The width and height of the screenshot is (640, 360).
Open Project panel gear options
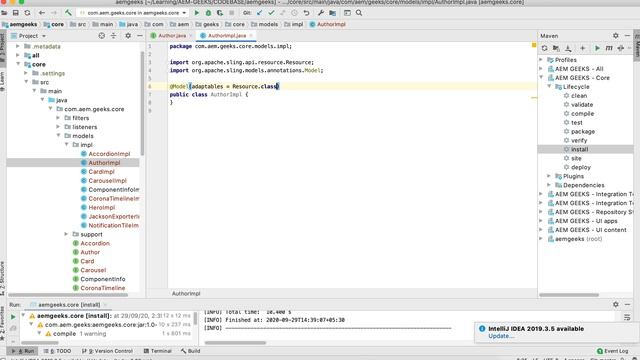click(x=128, y=36)
